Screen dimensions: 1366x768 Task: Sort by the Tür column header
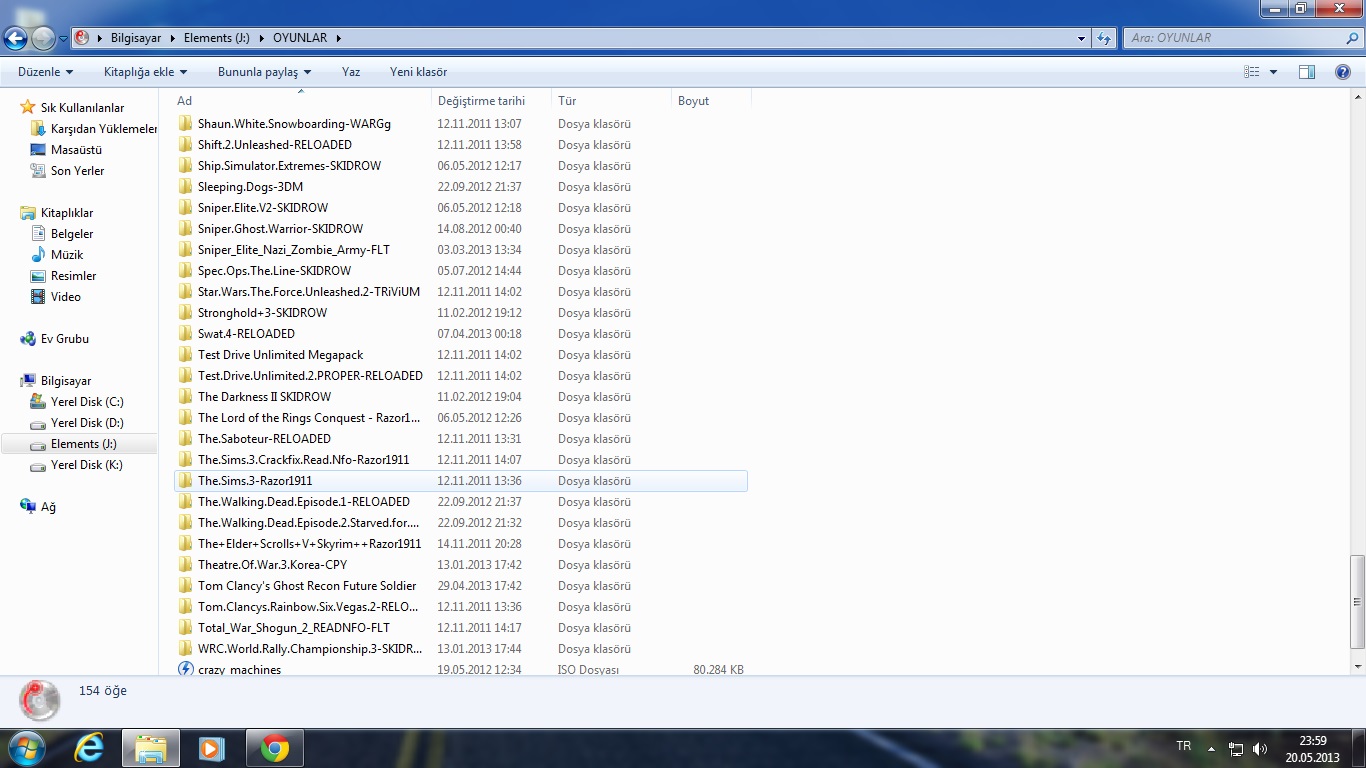pos(611,101)
